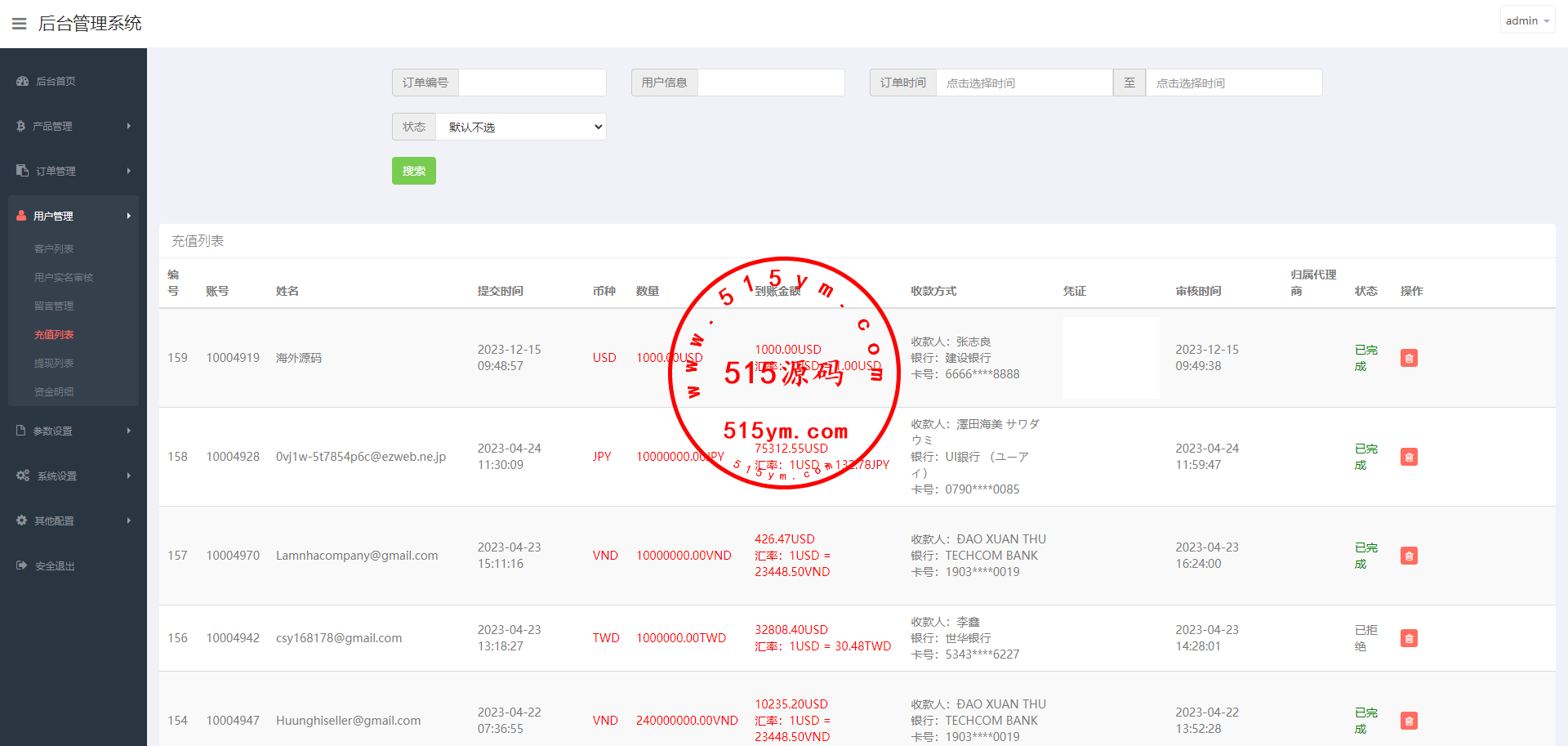Click trash icon for record 157
This screenshot has width=1568, height=746.
(x=1409, y=556)
